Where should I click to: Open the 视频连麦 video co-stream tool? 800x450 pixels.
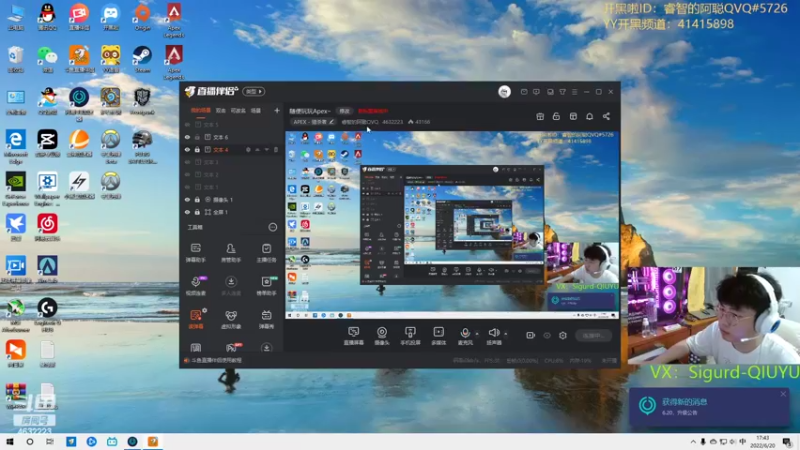(x=195, y=286)
